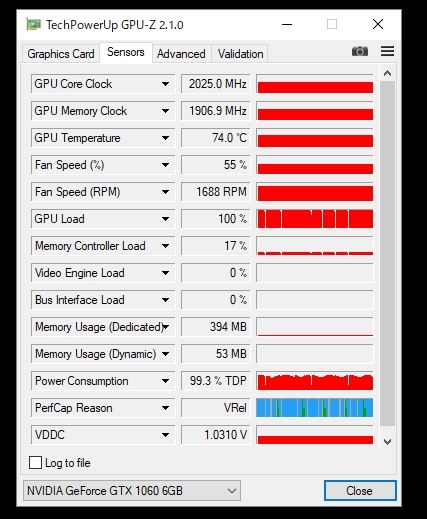Click the 53 MB value

pos(216,354)
